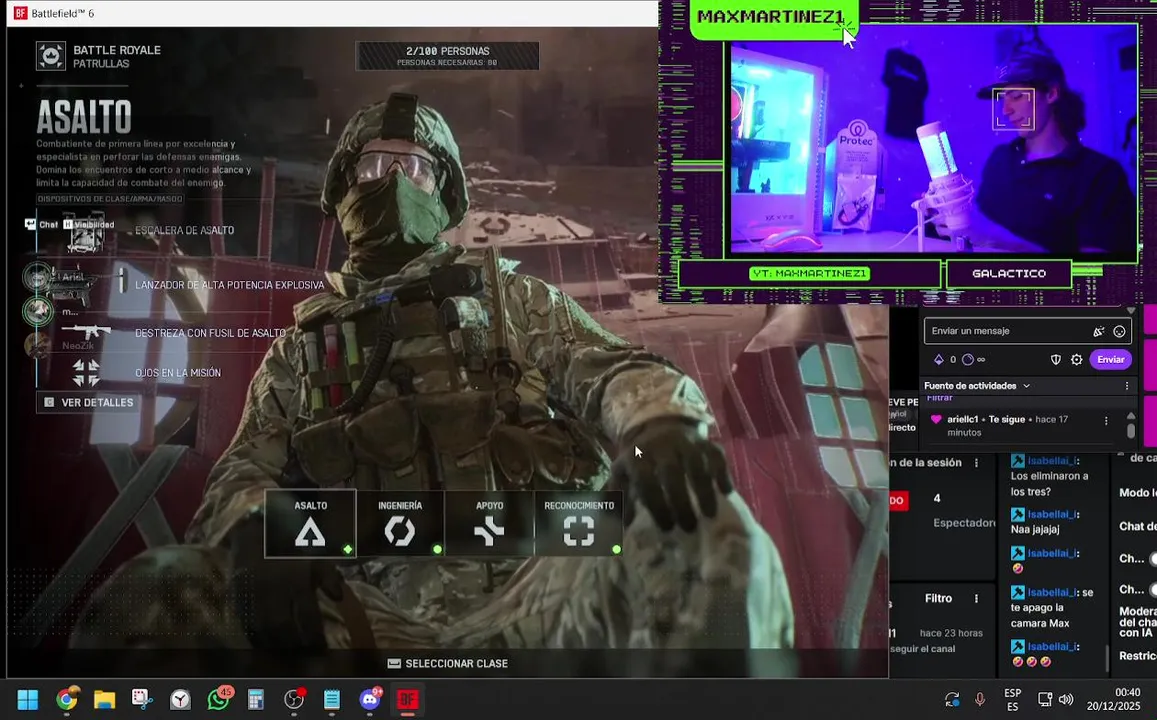Click the squad member NeoZik avatar
Image resolution: width=1157 pixels, height=720 pixels.
[x=37, y=345]
